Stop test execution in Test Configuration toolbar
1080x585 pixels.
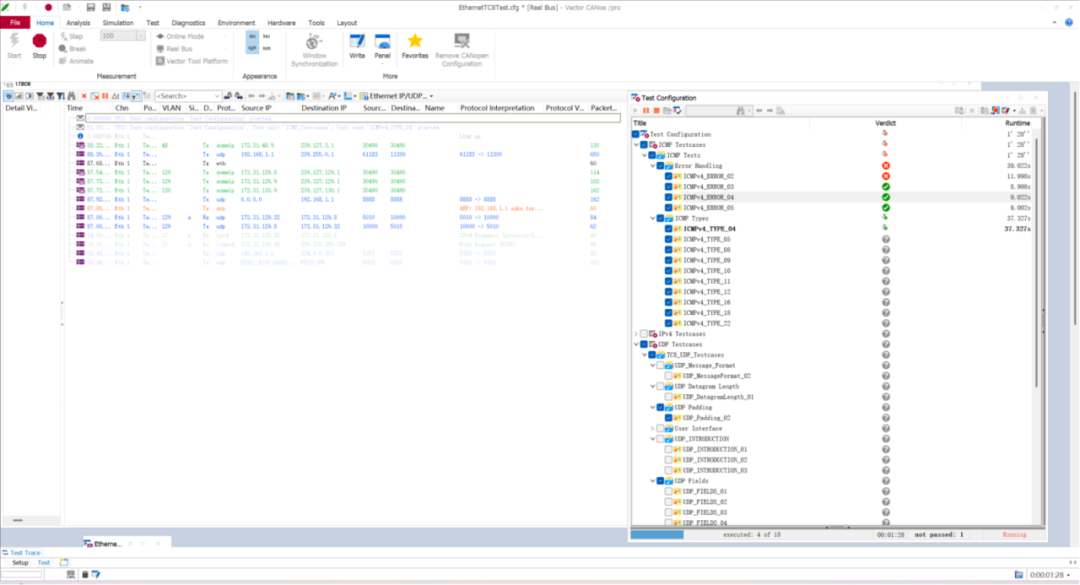(656, 110)
